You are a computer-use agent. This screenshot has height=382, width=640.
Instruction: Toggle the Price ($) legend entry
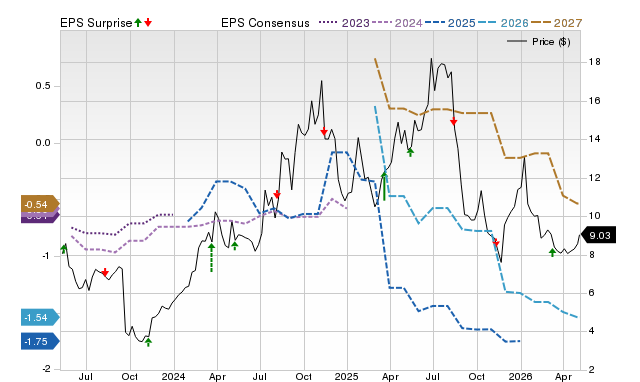539,42
